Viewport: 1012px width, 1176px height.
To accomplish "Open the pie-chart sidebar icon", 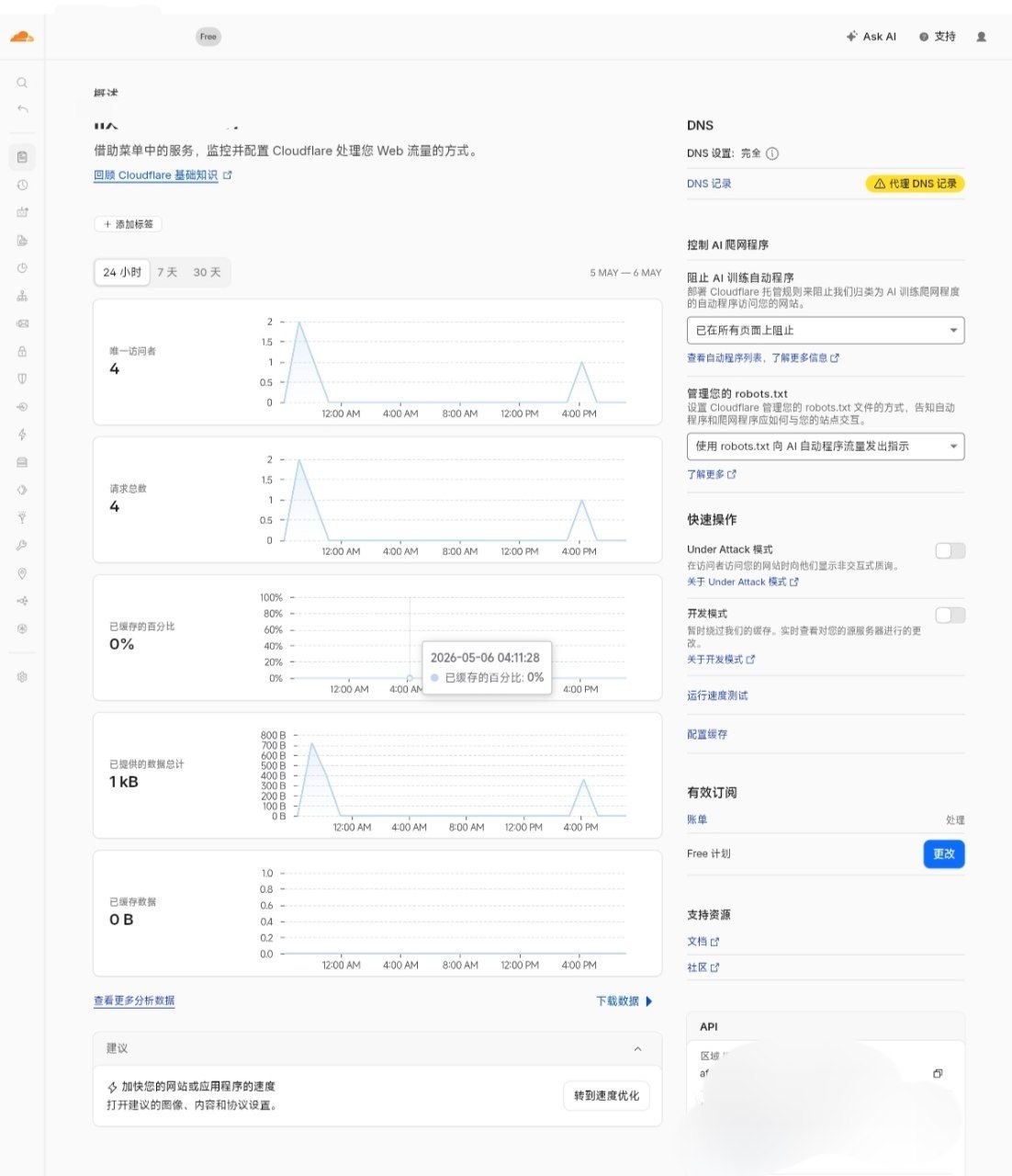I will 22,268.
